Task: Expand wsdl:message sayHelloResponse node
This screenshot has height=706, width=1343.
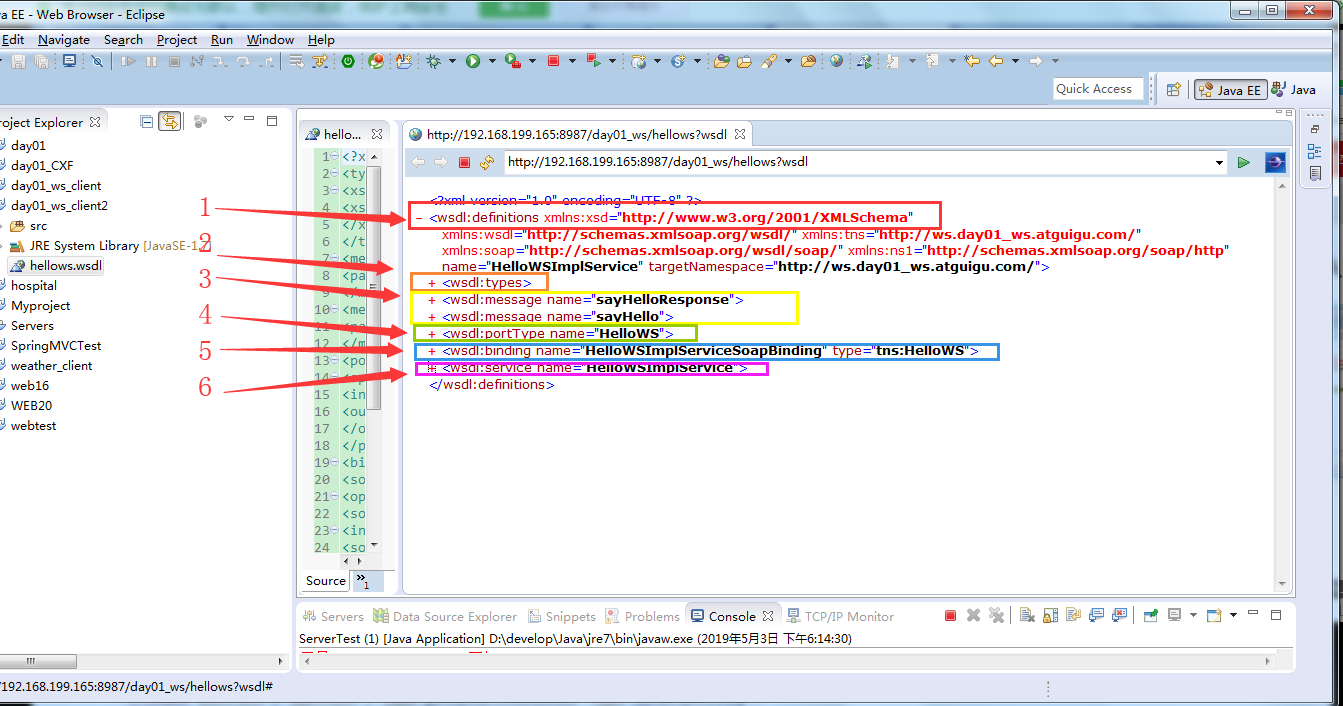Action: (432, 299)
